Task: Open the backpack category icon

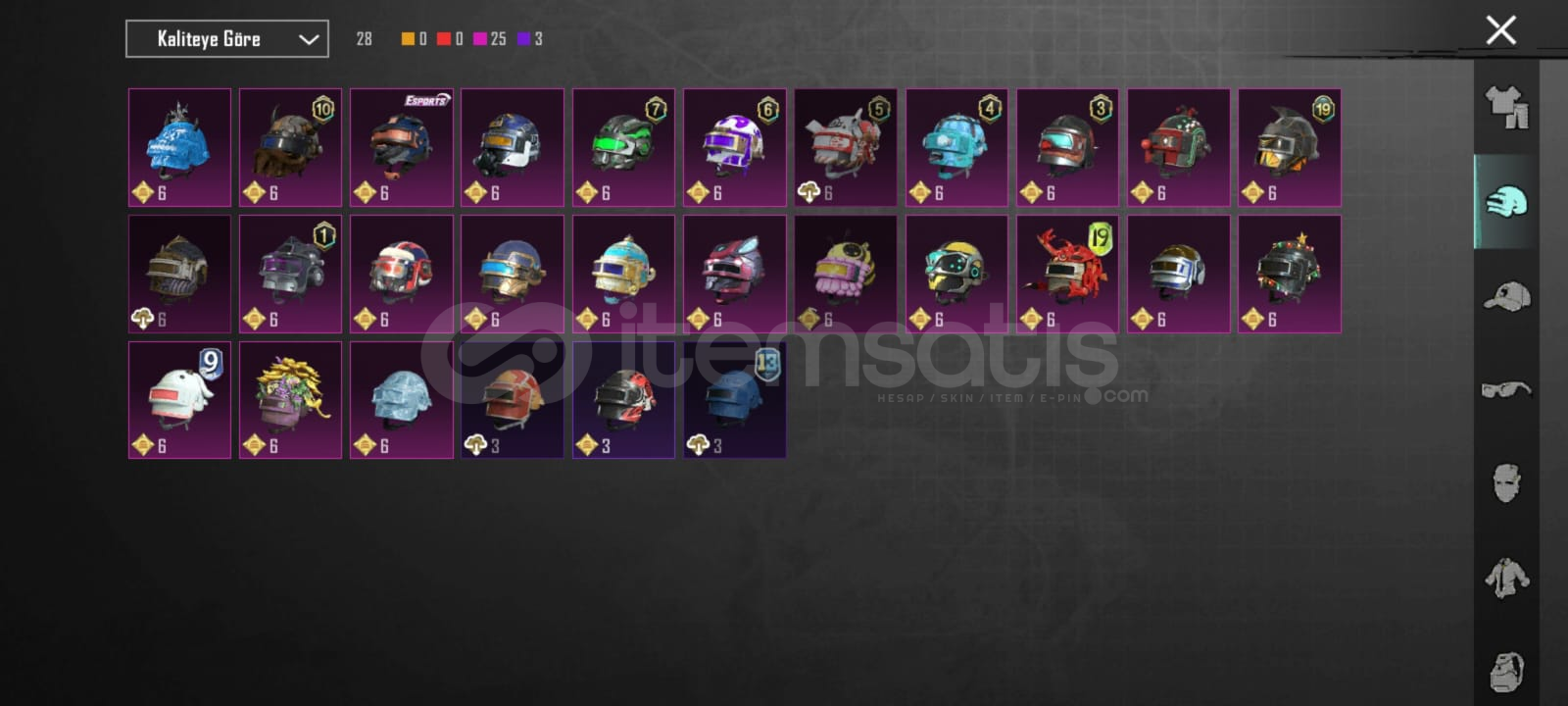Action: pos(1506,672)
